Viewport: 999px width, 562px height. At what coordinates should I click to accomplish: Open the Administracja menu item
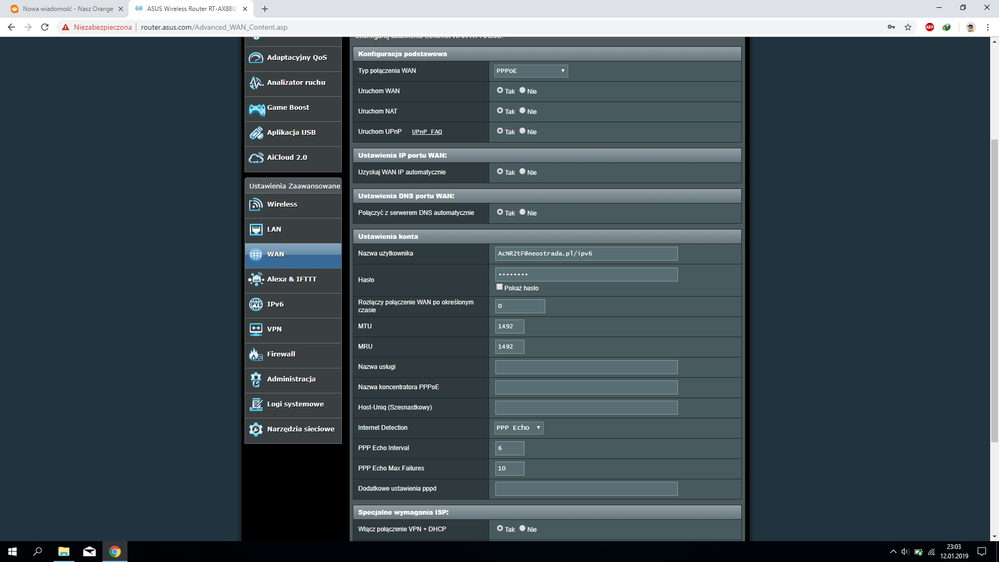(x=291, y=379)
